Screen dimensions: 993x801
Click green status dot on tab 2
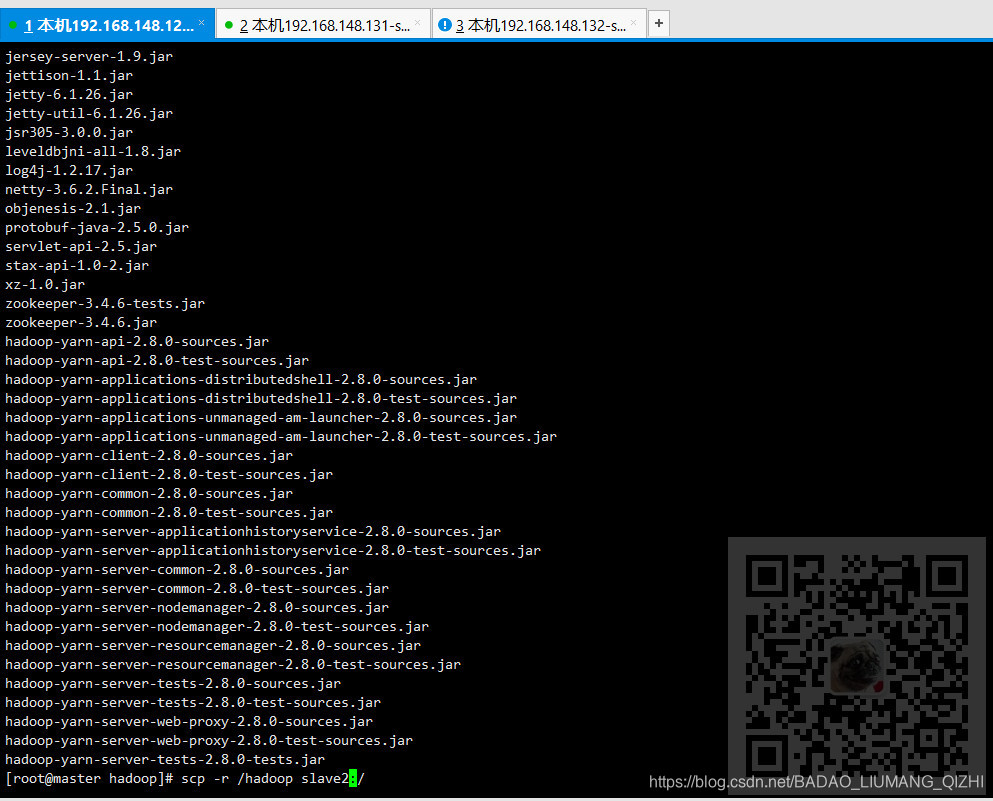(229, 25)
